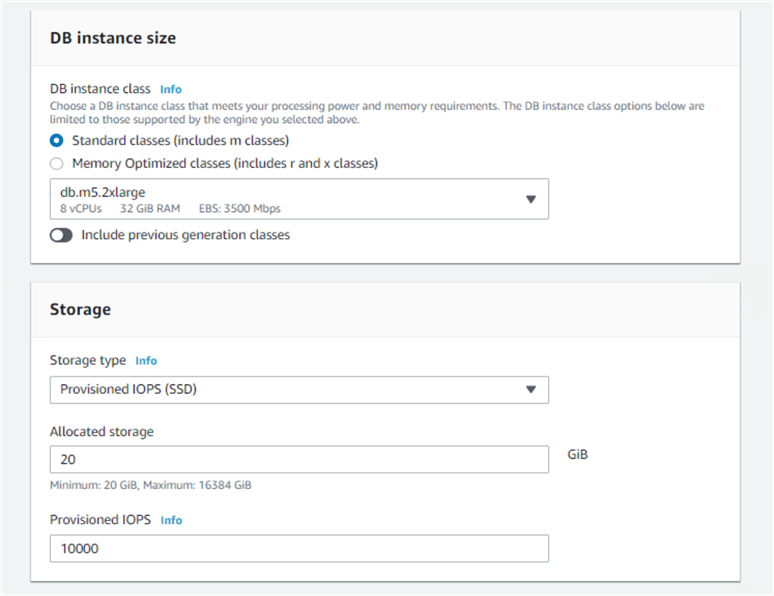774x596 pixels.
Task: Click the Storage type dropdown arrow icon
Action: (x=531, y=390)
